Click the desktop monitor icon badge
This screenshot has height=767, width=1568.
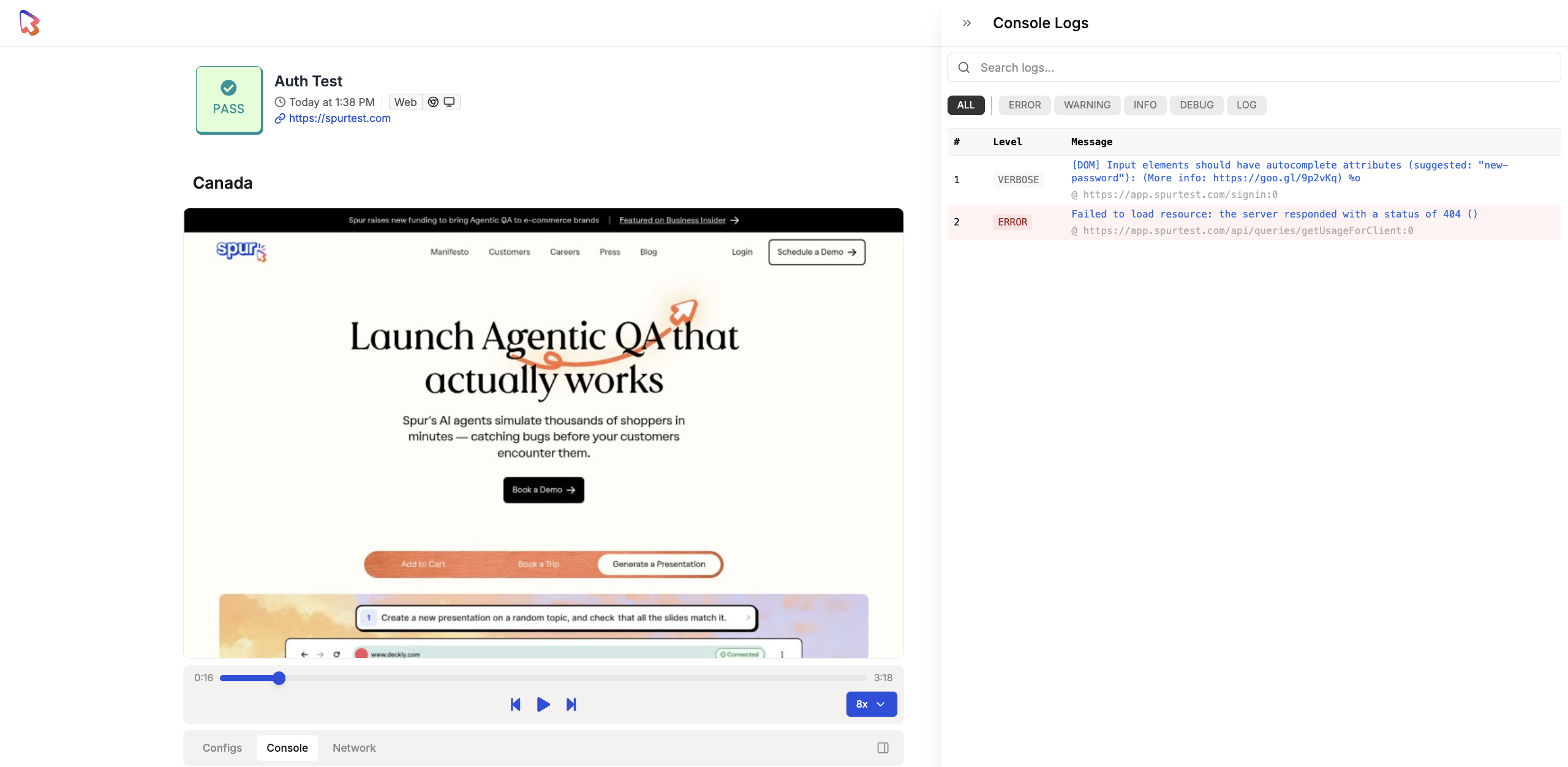point(449,102)
